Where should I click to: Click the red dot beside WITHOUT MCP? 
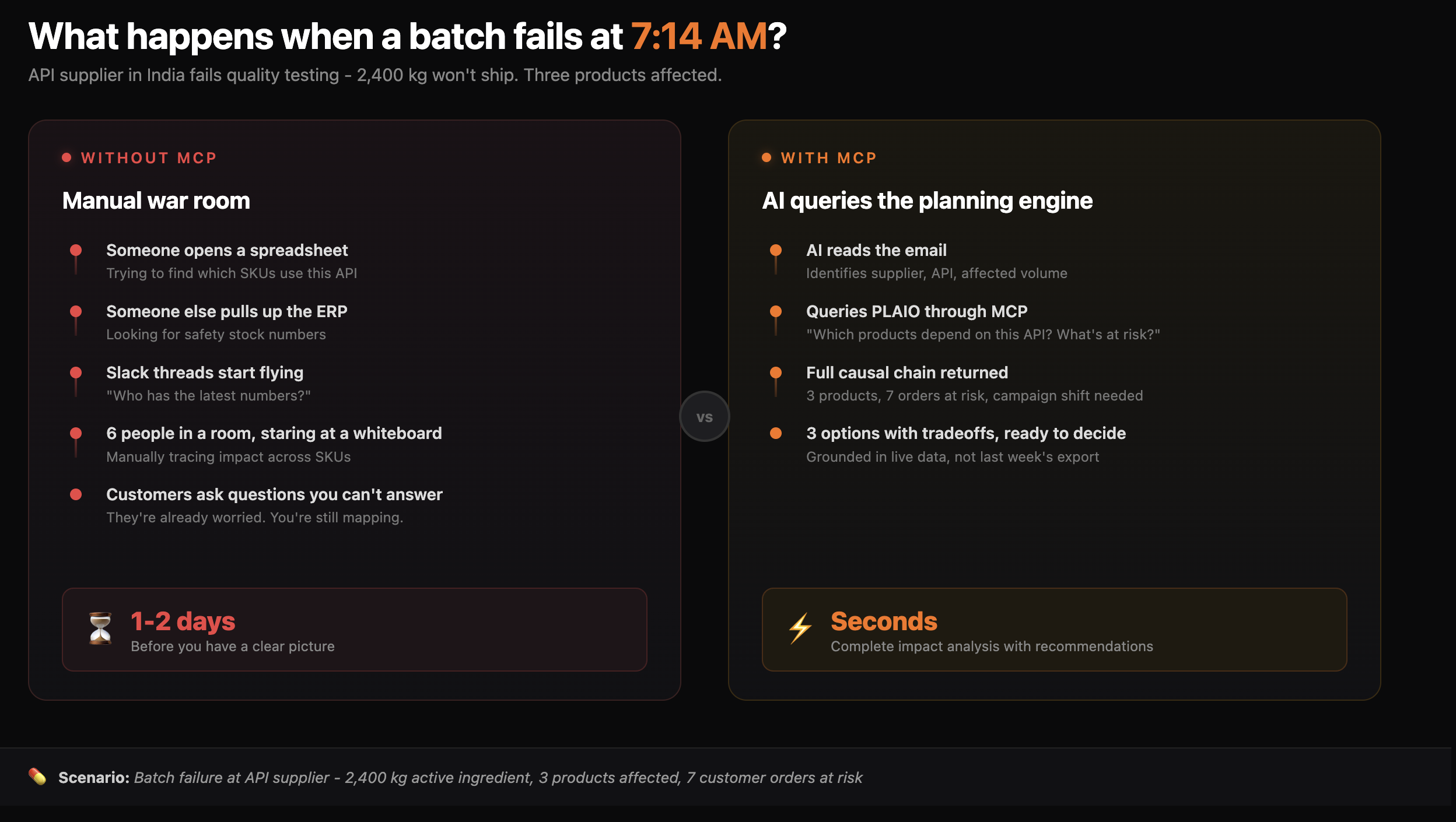coord(66,157)
